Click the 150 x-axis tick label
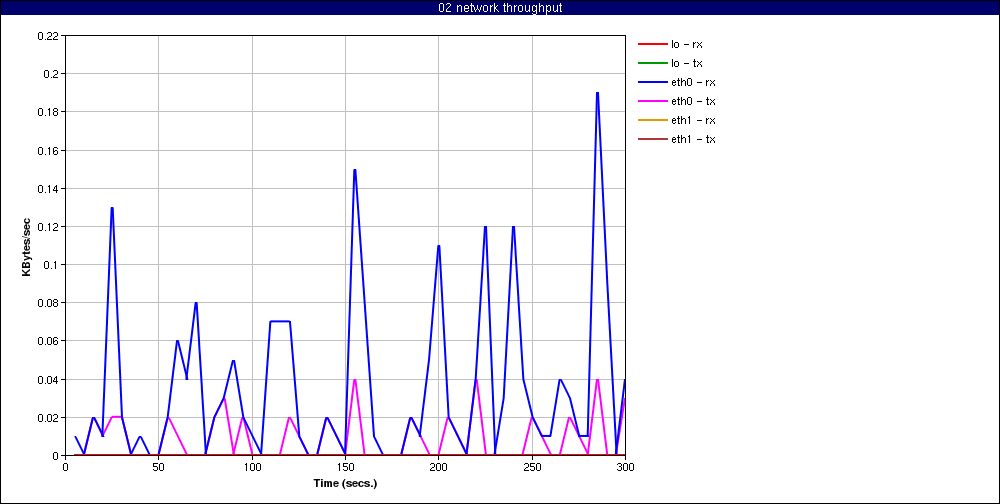Image resolution: width=1000 pixels, height=504 pixels. tap(345, 467)
